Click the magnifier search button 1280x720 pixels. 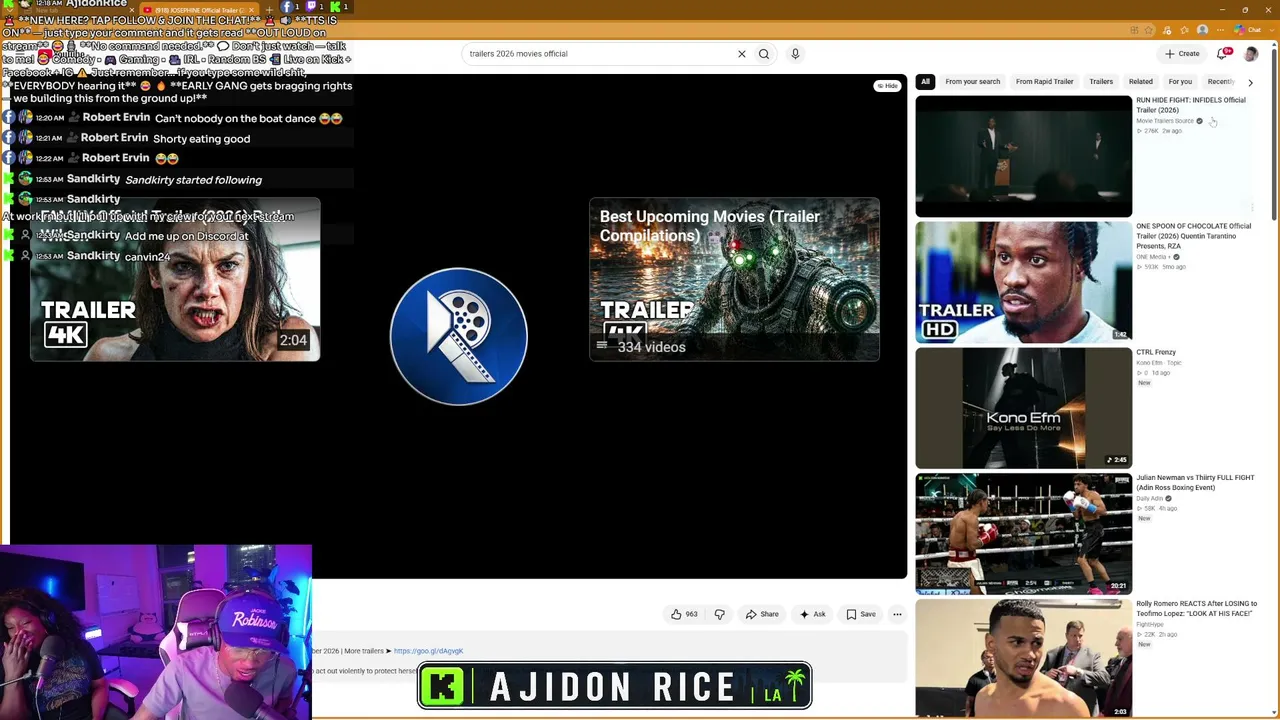point(764,54)
